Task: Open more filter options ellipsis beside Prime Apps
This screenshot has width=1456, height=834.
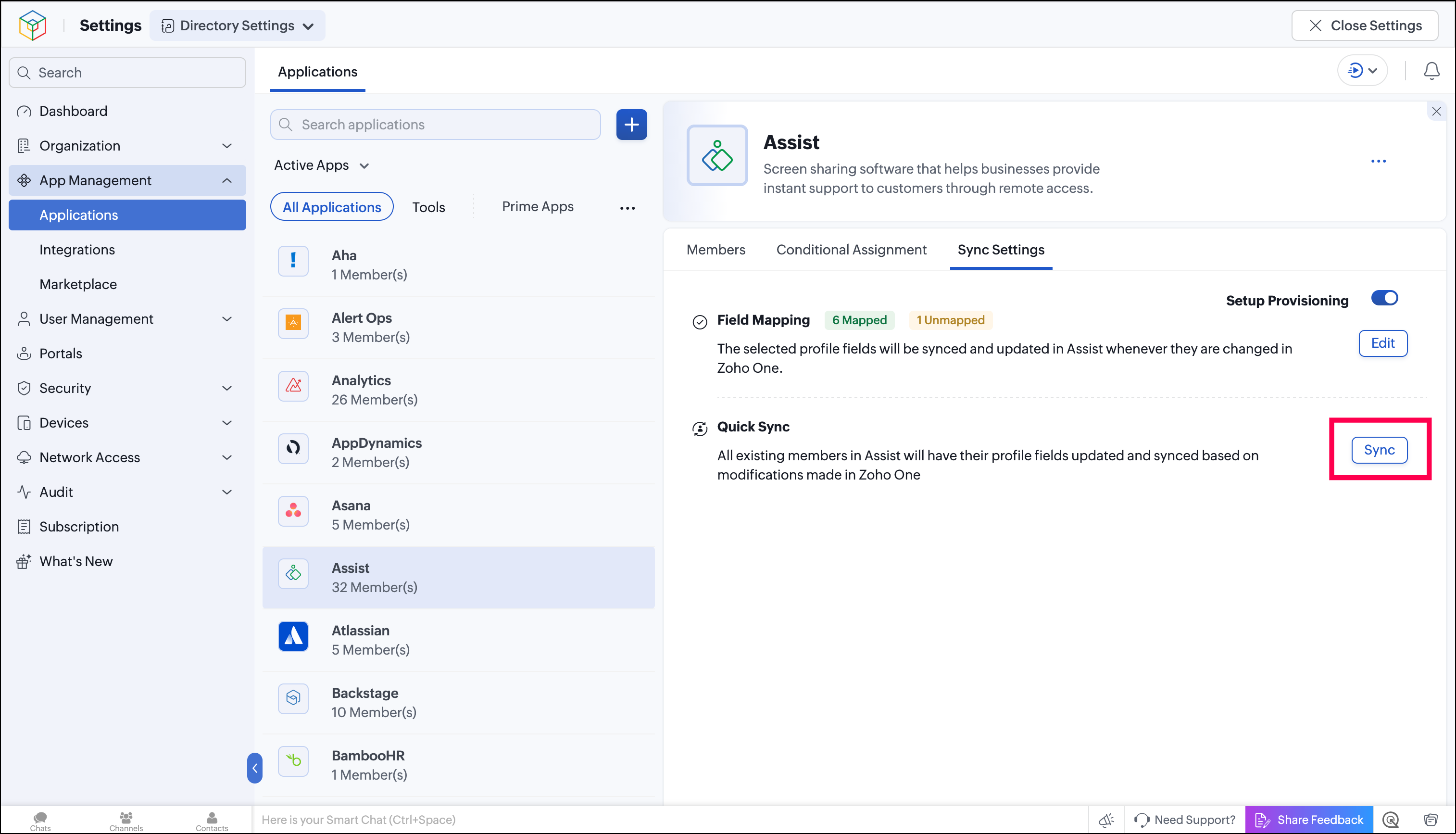Action: click(628, 208)
